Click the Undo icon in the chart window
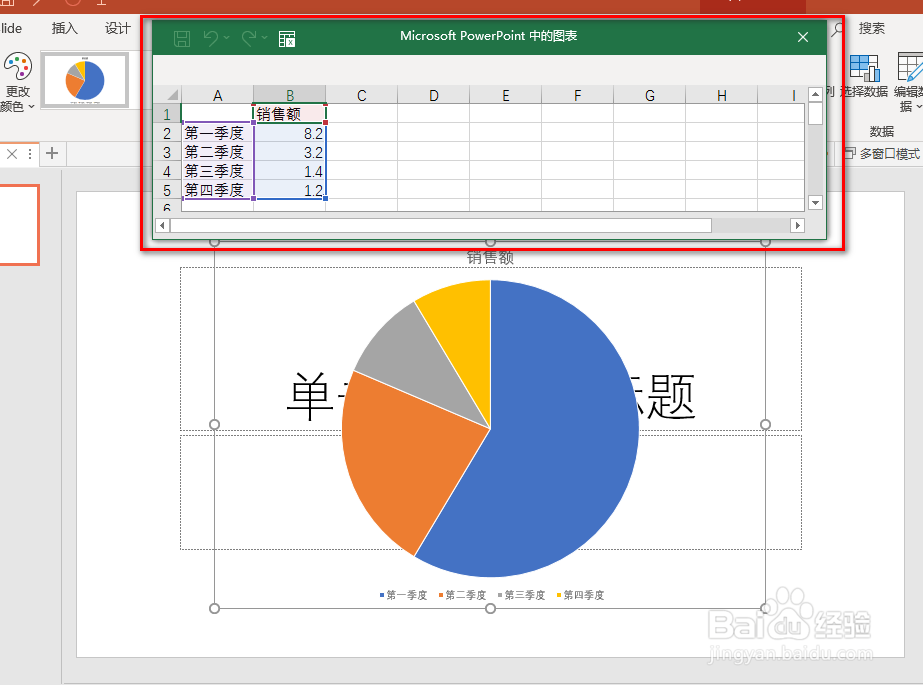 [x=211, y=38]
